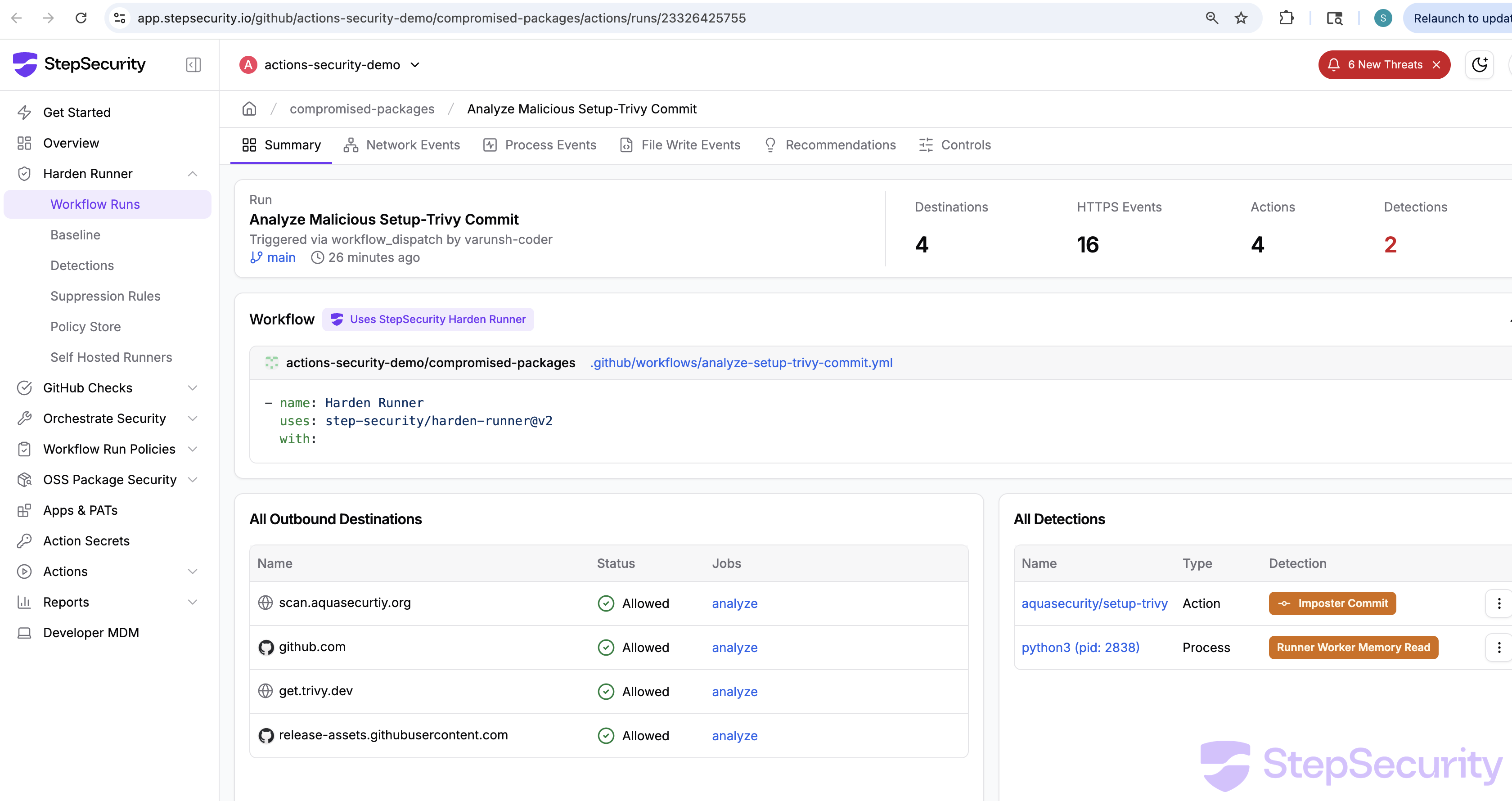1512x801 pixels.
Task: Collapse the Harden Runner sidebar section
Action: click(192, 174)
